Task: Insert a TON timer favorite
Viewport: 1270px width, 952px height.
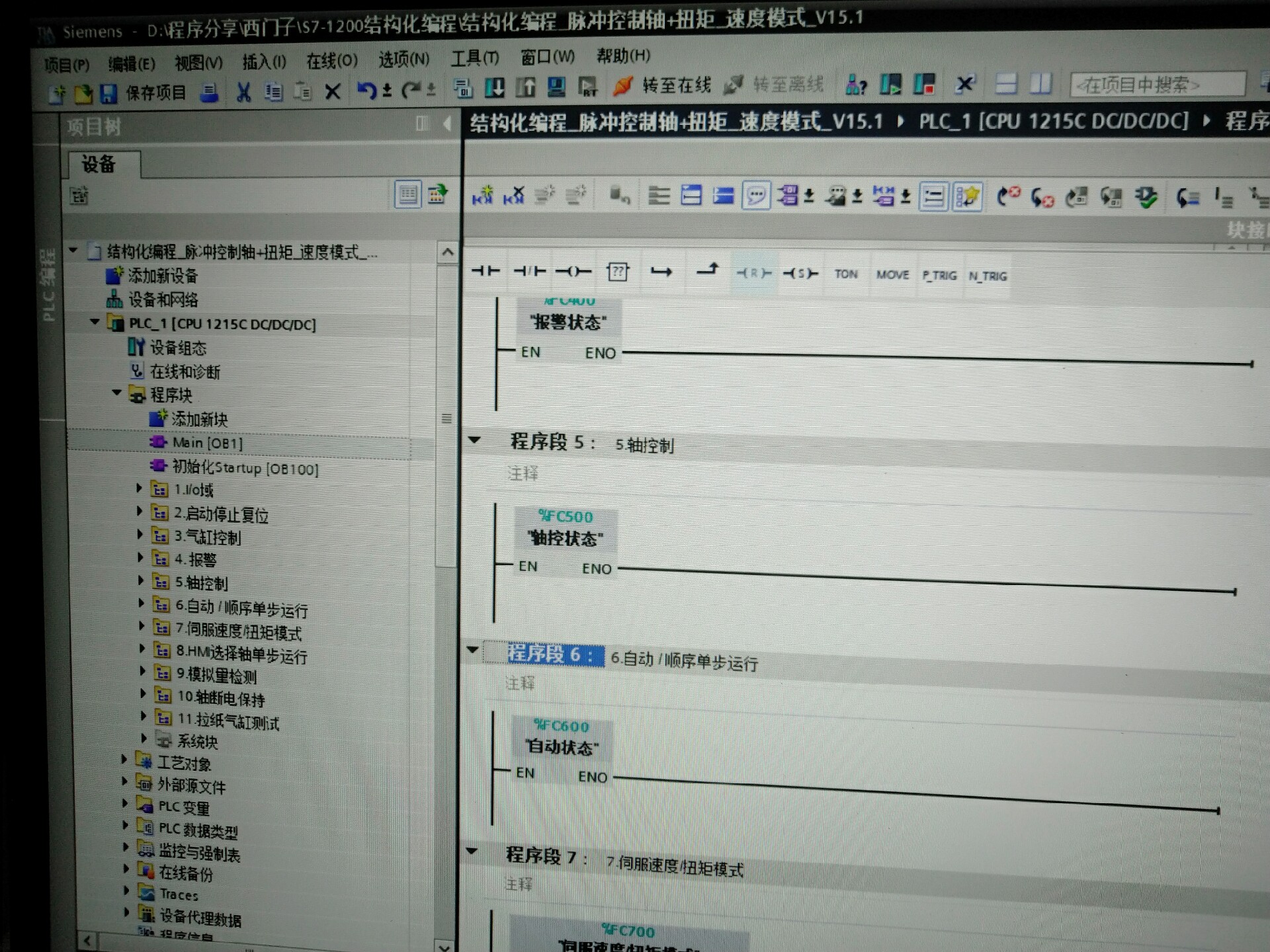Action: (845, 274)
